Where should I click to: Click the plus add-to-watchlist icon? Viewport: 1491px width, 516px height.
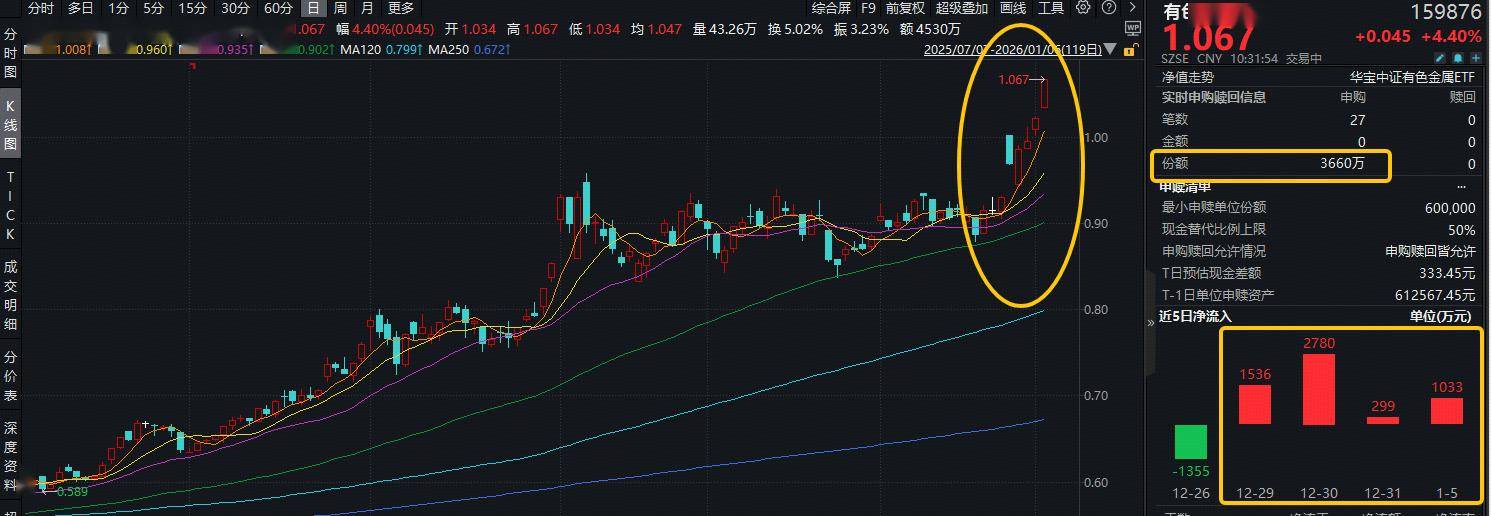click(x=1475, y=59)
